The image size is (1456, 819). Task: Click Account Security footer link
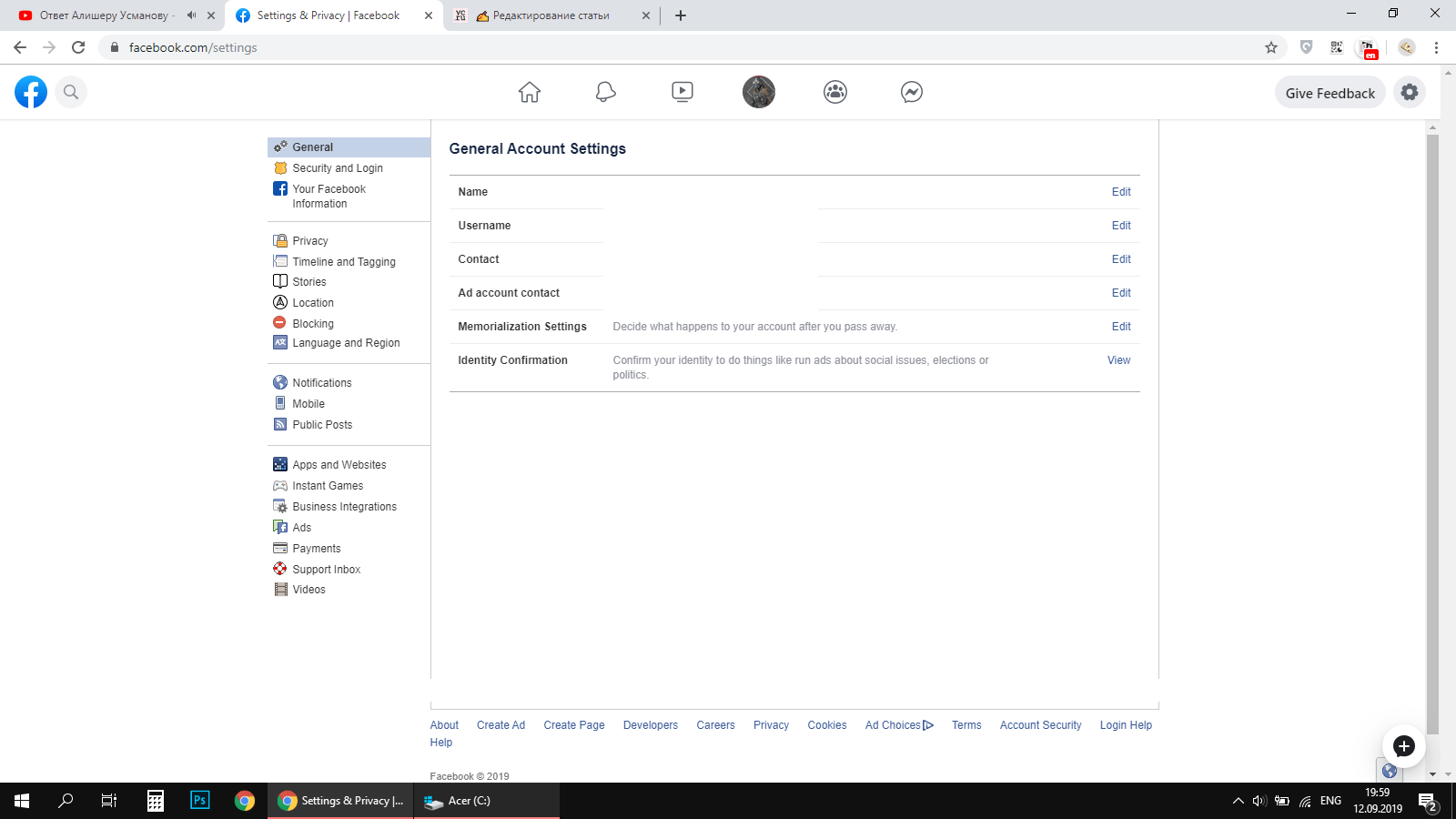click(x=1041, y=725)
